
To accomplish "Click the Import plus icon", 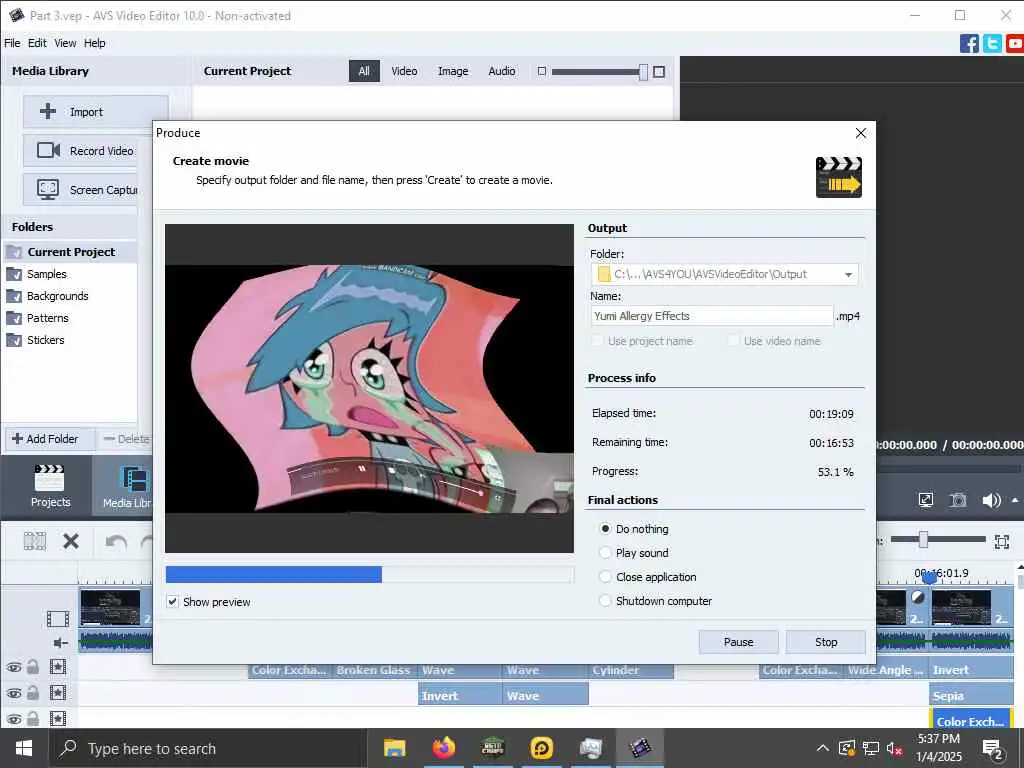I will (48, 112).
